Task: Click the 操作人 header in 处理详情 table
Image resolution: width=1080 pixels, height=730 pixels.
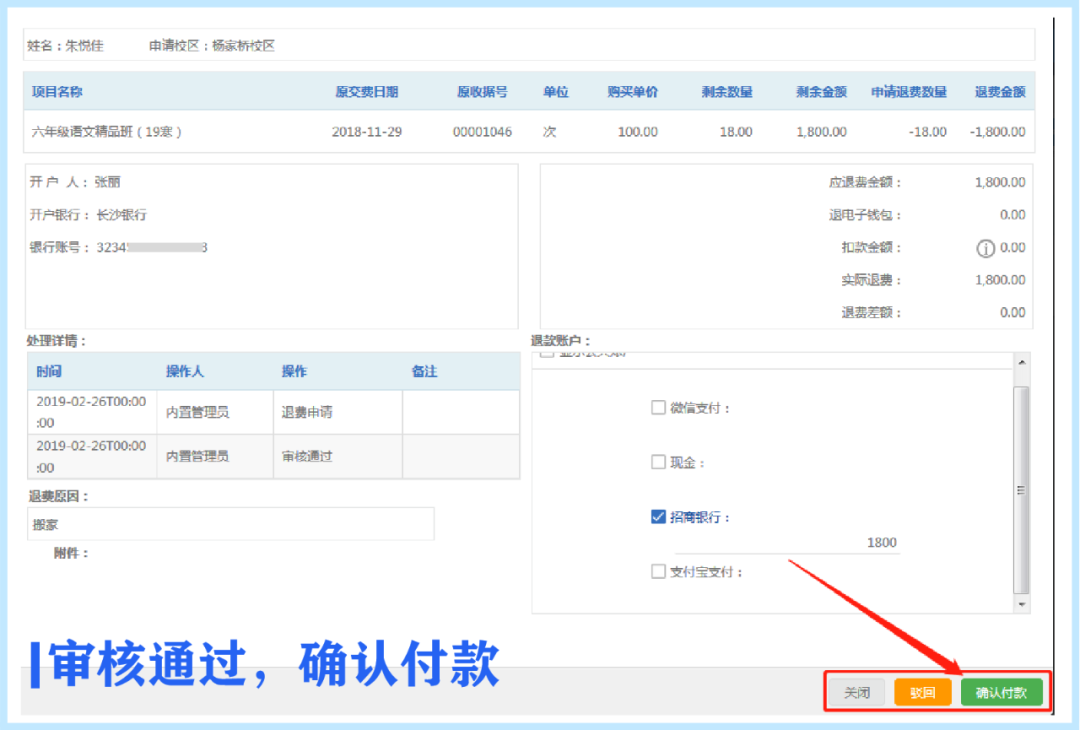Action: 185,371
